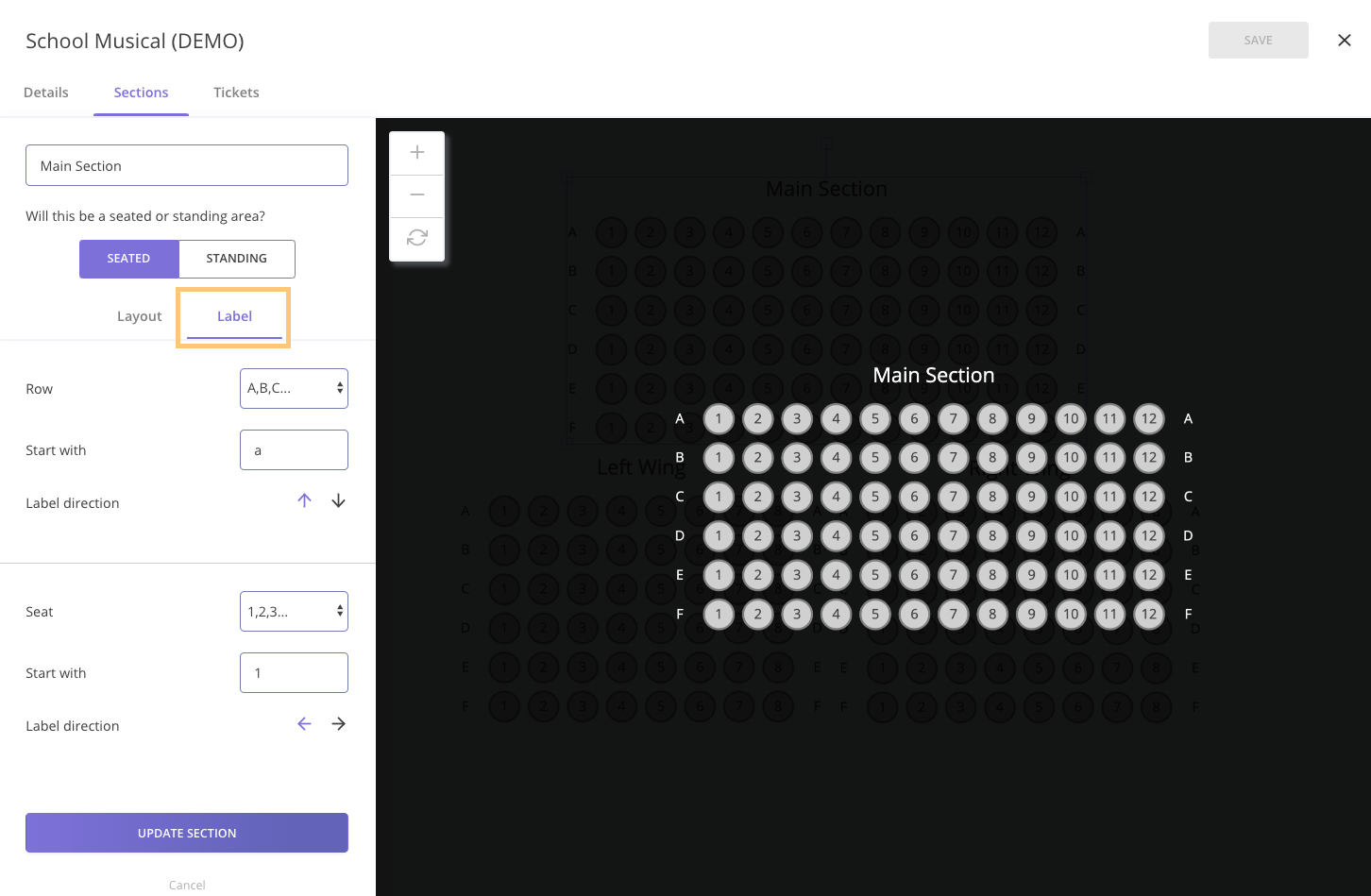
Task: Rotate the seat map view
Action: pyautogui.click(x=416, y=238)
